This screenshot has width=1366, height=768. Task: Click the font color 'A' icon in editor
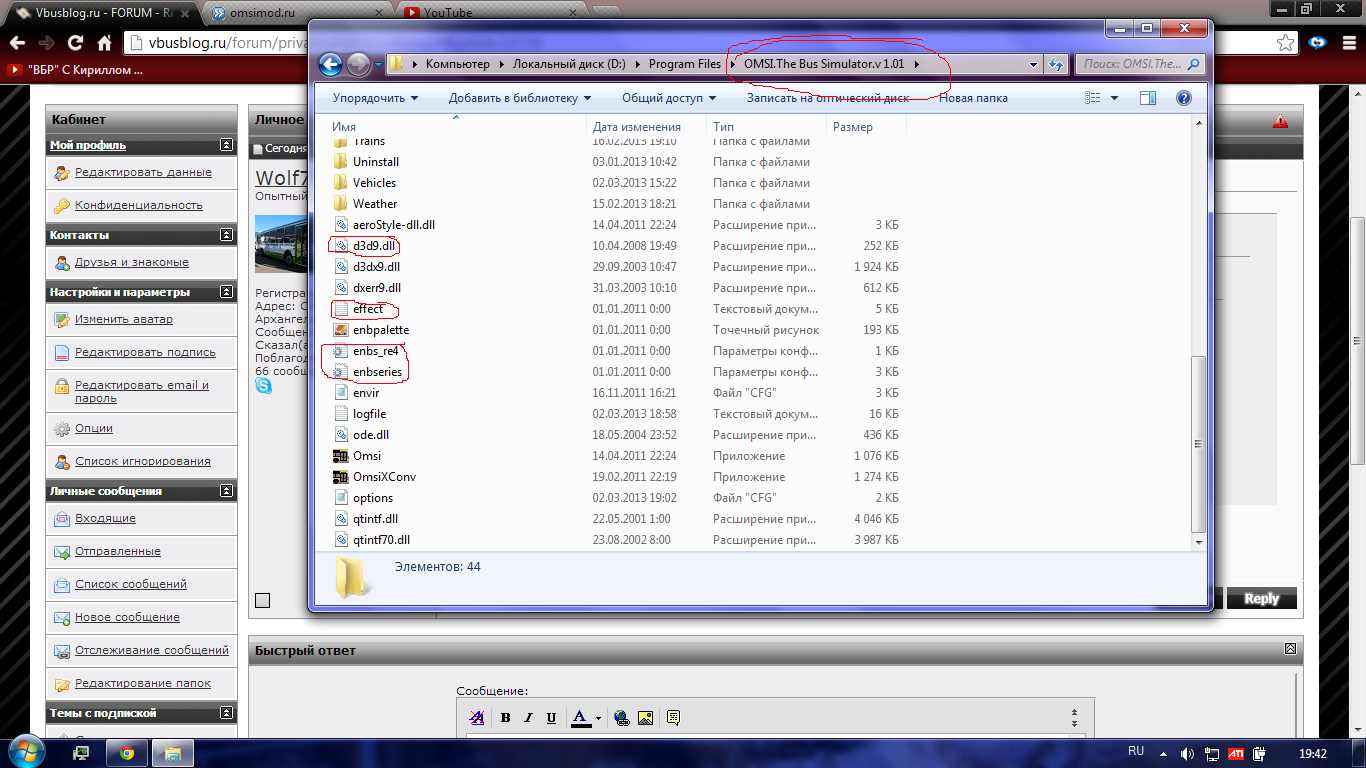point(579,717)
